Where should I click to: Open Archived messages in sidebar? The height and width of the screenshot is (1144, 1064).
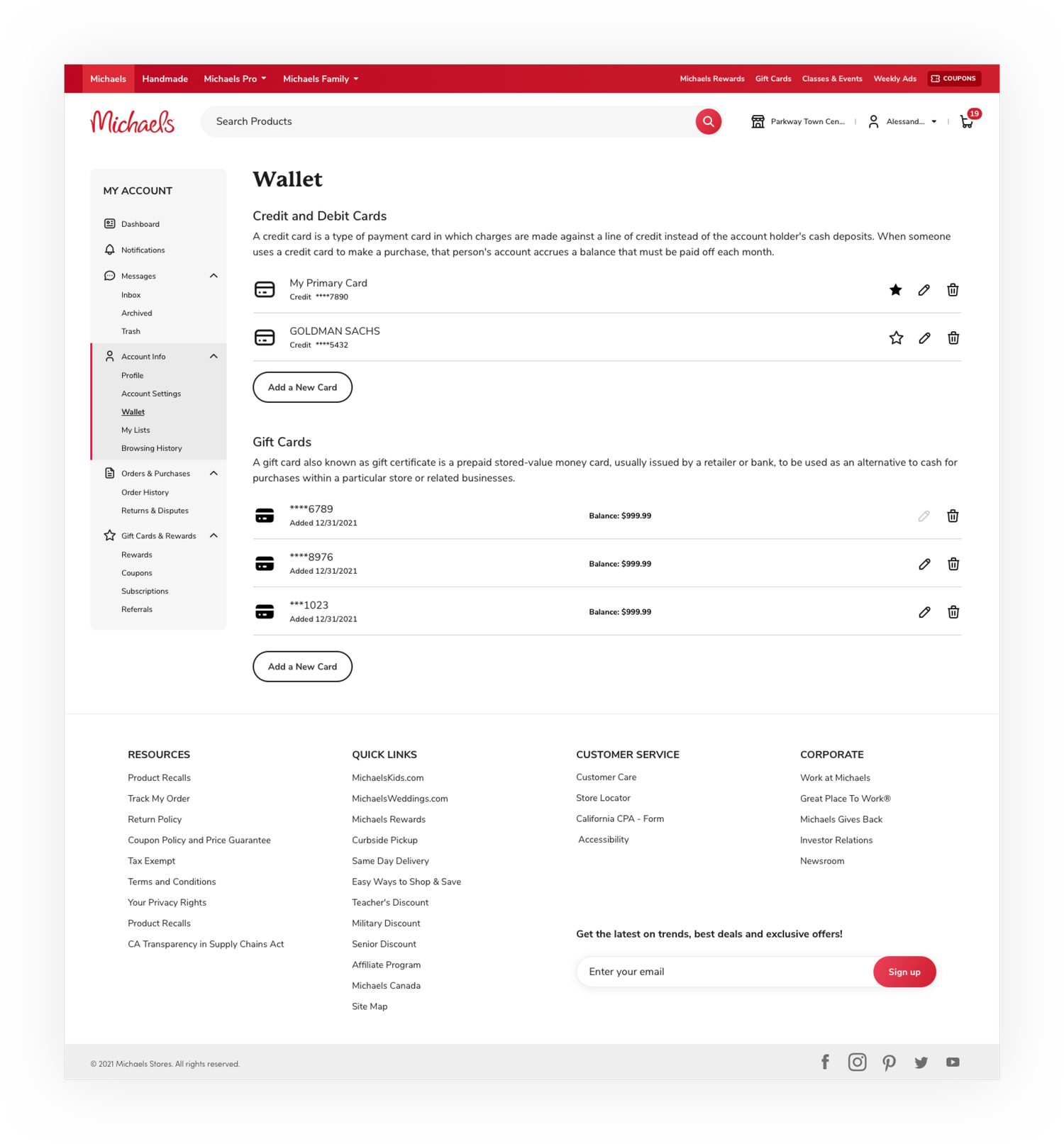(136, 313)
